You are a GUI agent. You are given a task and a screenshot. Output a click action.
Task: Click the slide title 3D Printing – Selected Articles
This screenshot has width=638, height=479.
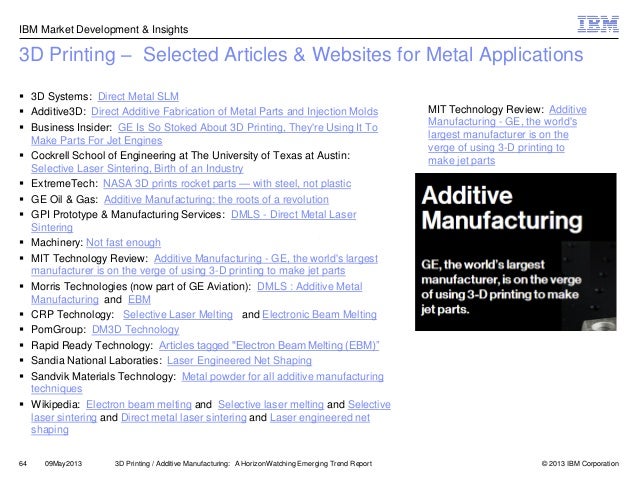[x=301, y=55]
